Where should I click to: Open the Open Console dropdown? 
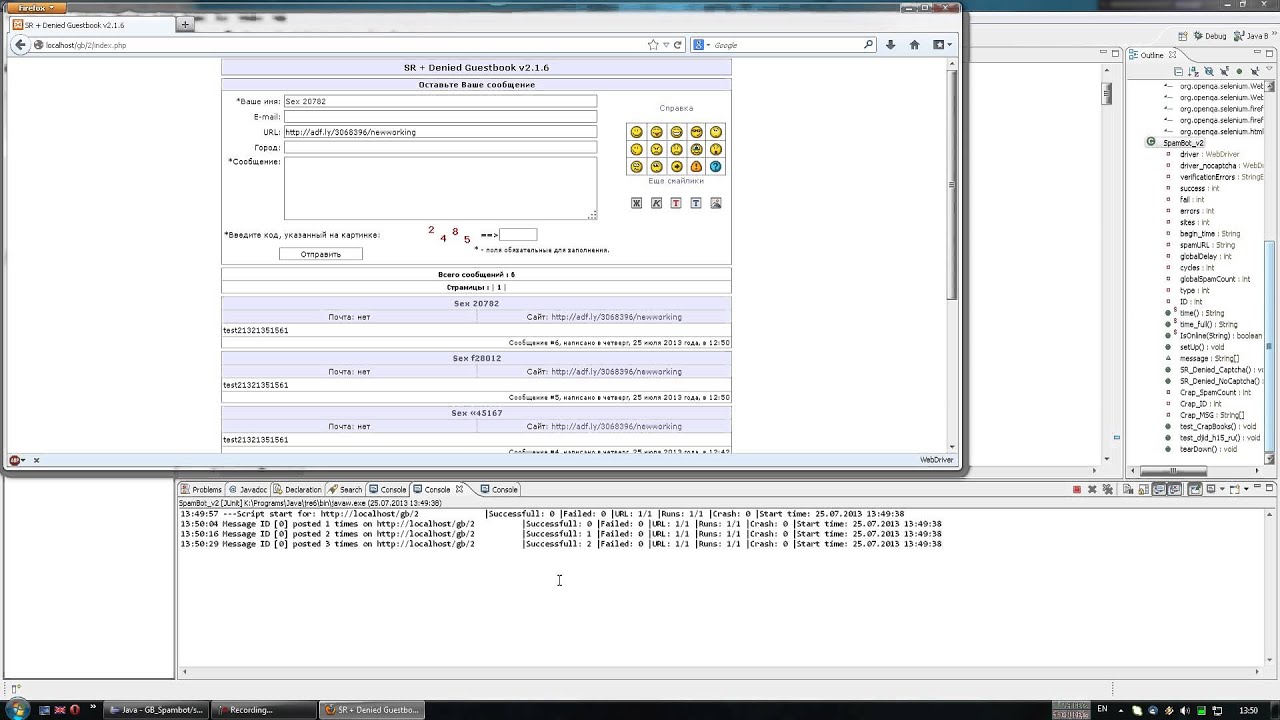click(x=1246, y=489)
